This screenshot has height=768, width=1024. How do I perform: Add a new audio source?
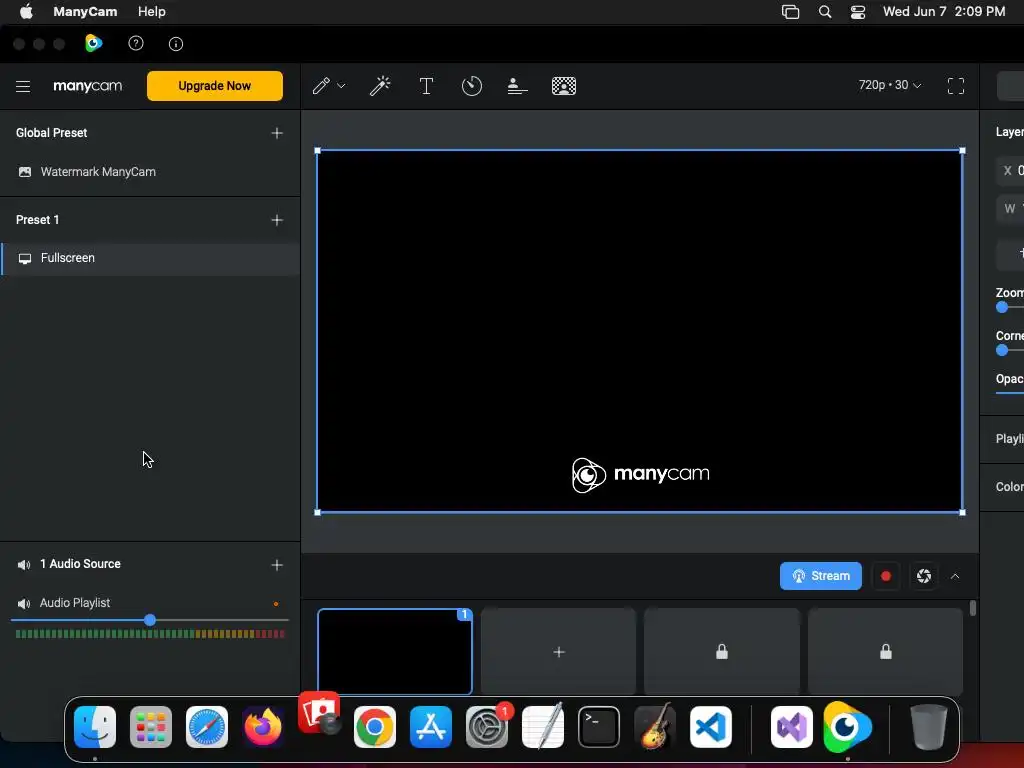[x=277, y=565]
